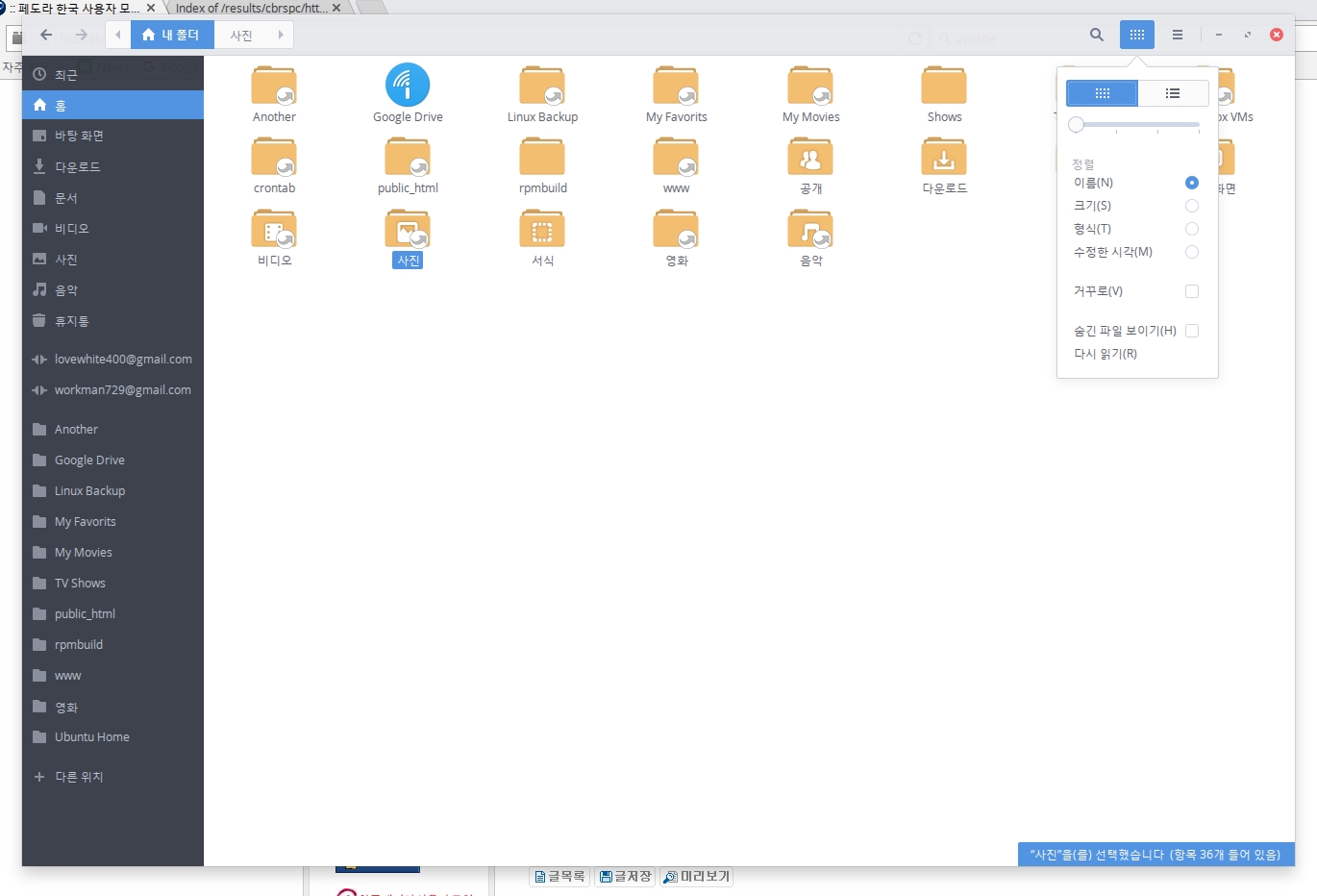
Task: Open 비디오 in the sidebar
Action: coord(112,228)
